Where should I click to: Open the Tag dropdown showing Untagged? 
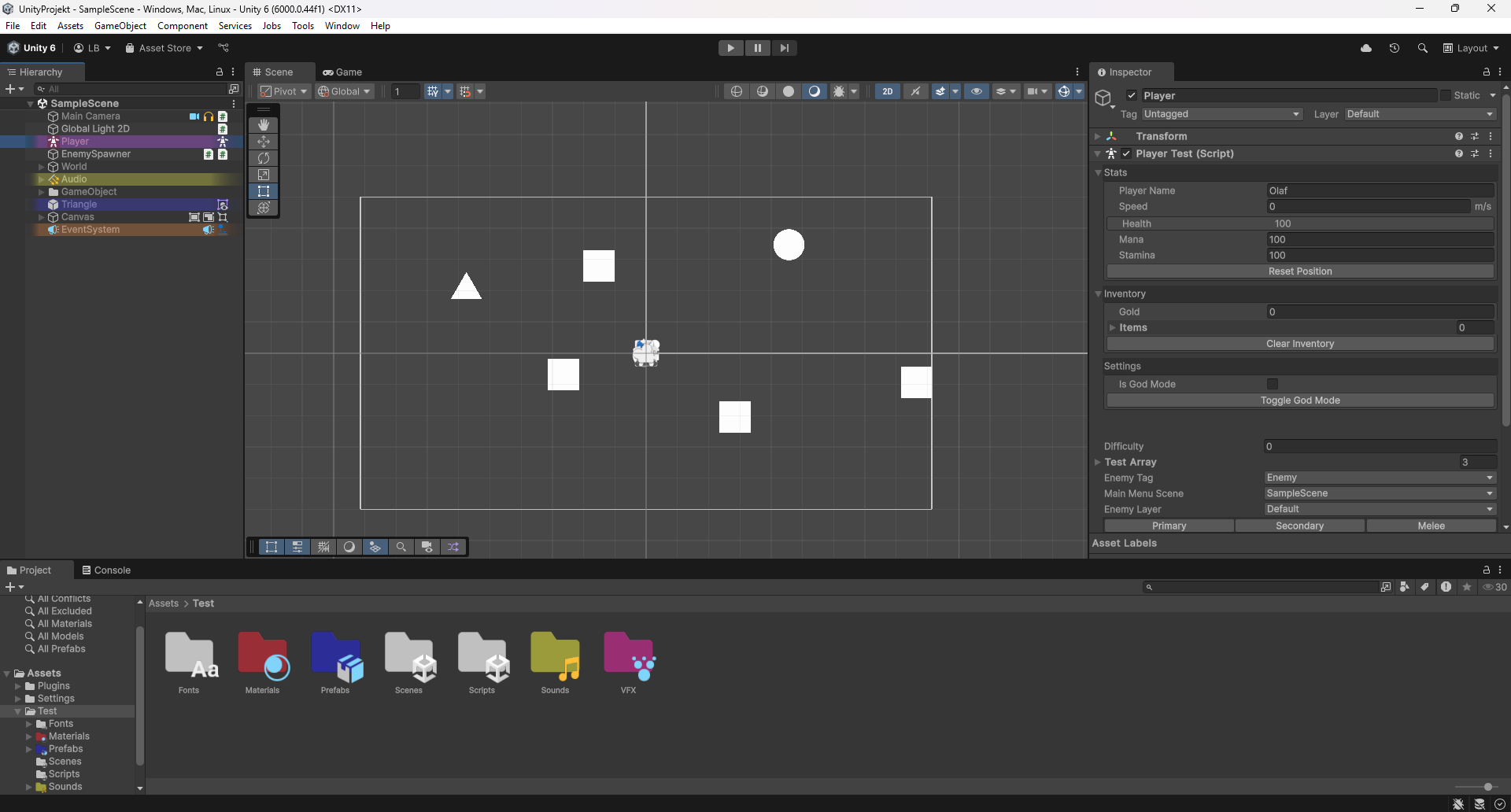click(x=1222, y=114)
